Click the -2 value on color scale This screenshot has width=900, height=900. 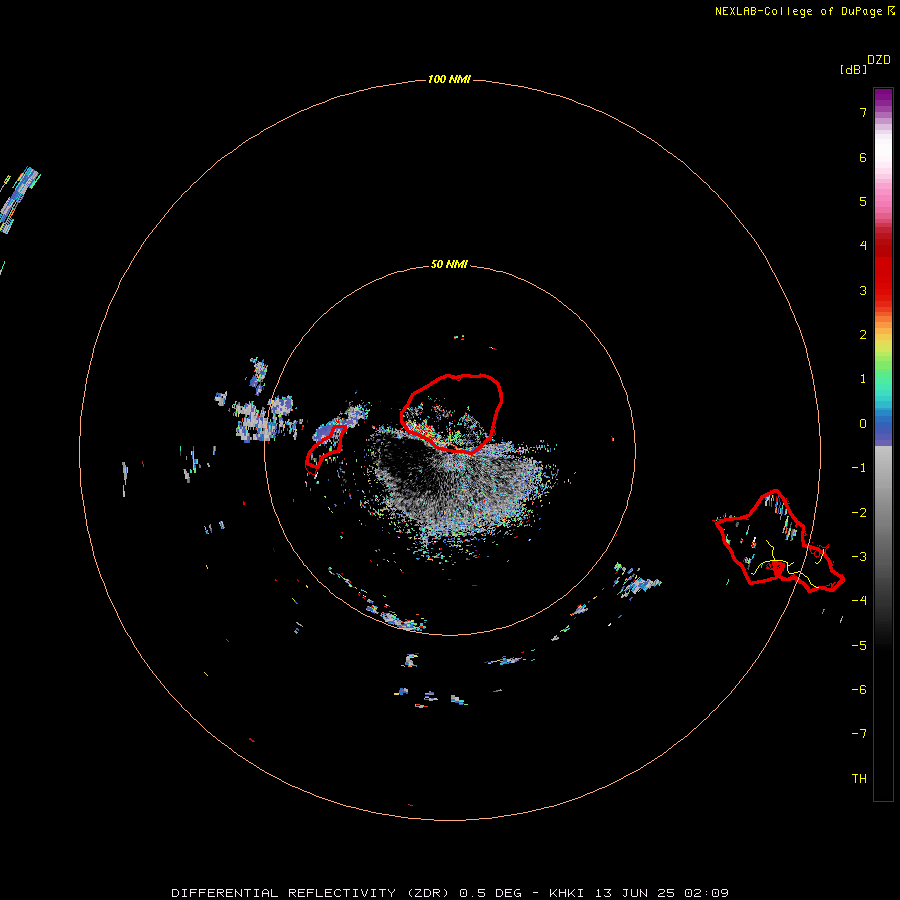(x=859, y=513)
